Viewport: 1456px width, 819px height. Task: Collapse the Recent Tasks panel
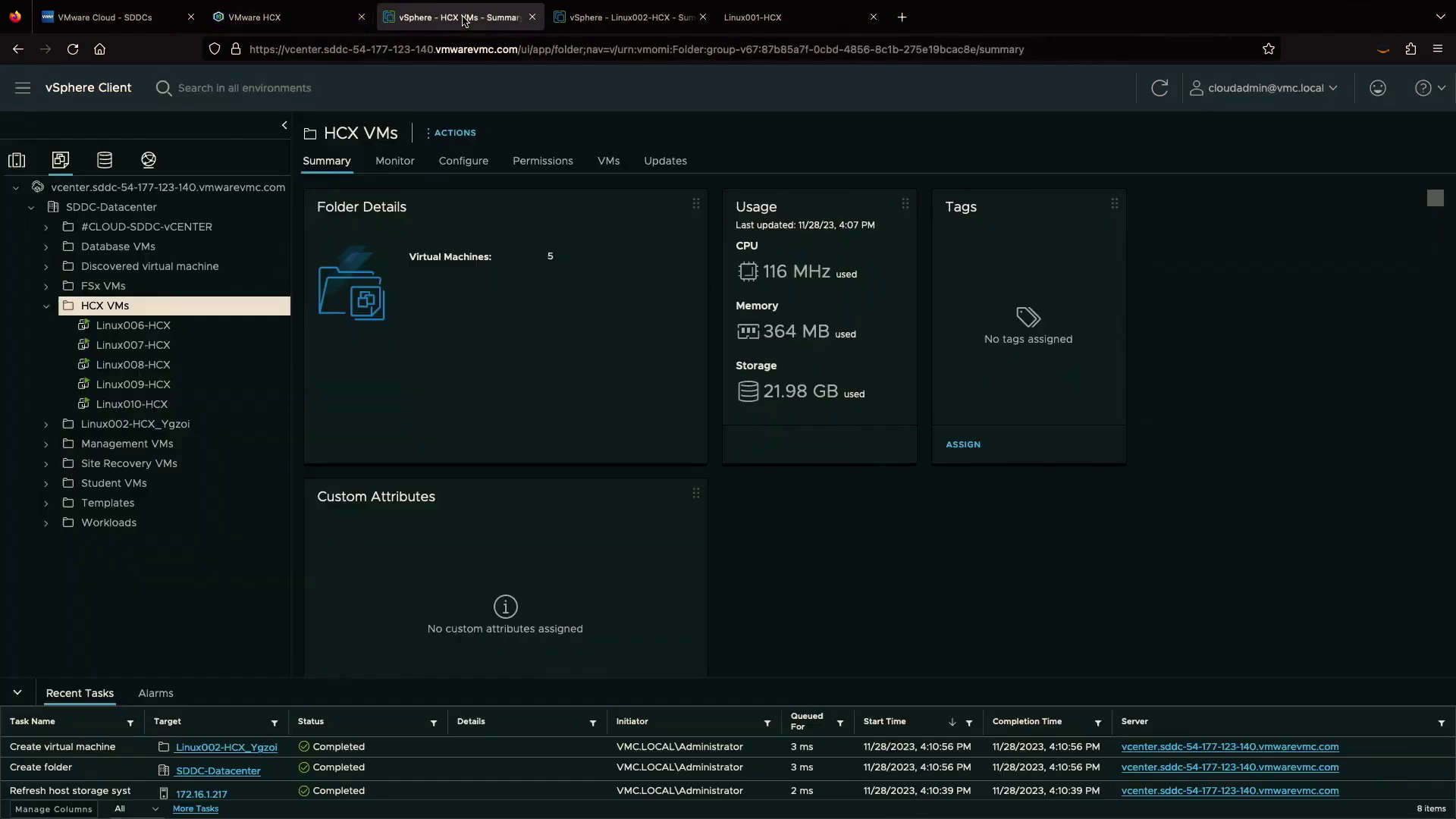(17, 692)
